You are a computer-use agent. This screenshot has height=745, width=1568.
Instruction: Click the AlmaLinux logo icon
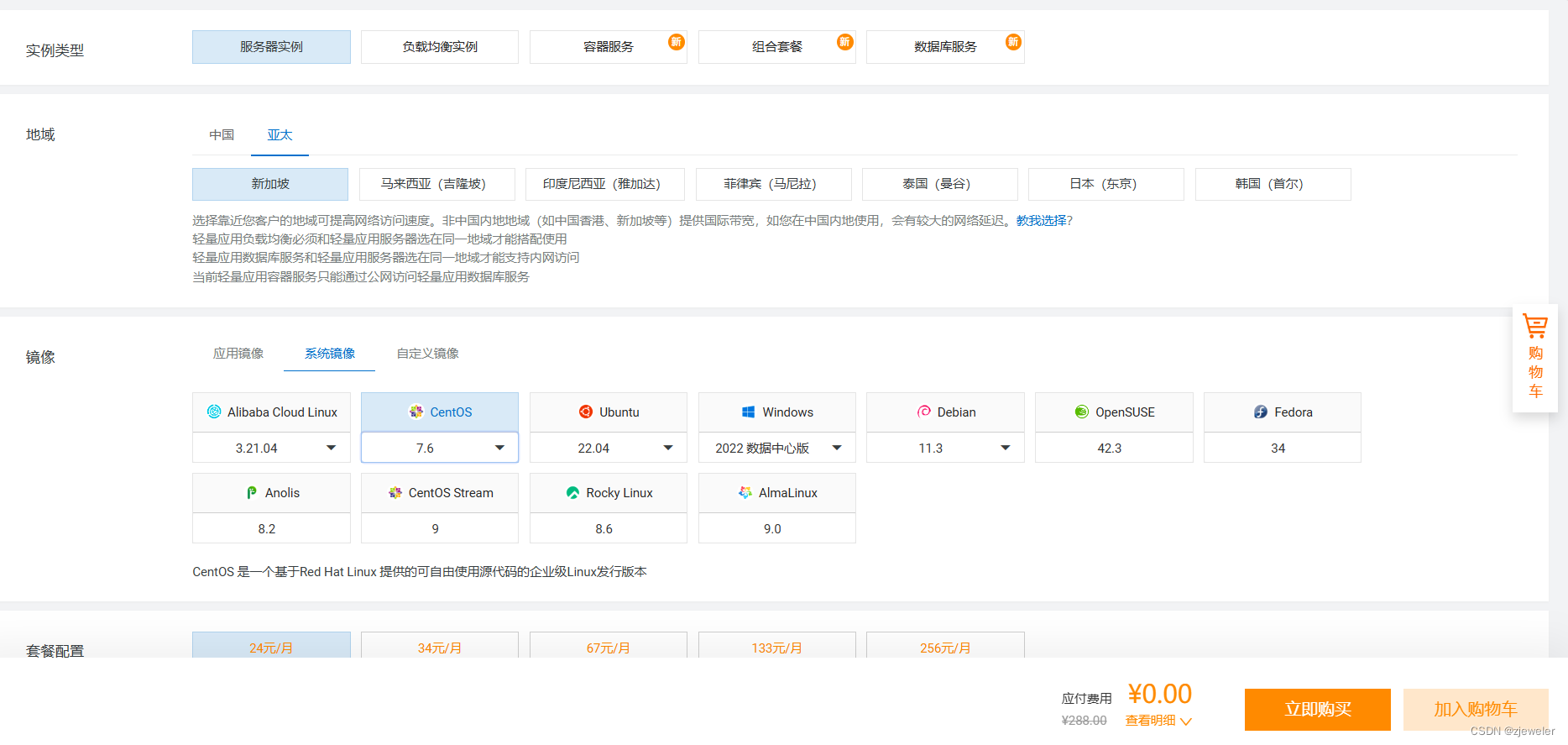pos(745,492)
